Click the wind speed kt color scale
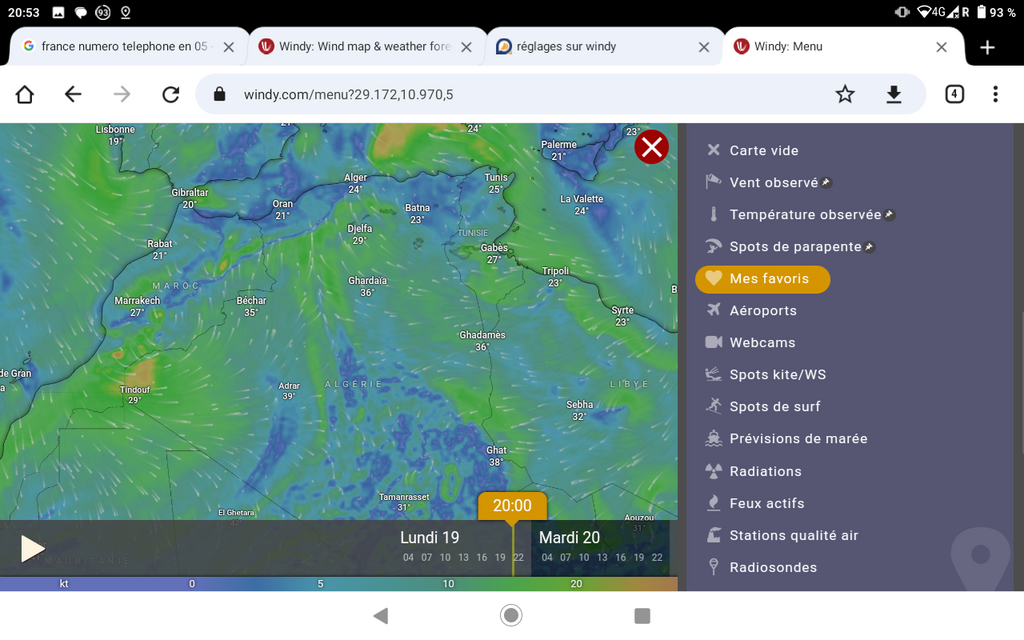 pyautogui.click(x=338, y=584)
